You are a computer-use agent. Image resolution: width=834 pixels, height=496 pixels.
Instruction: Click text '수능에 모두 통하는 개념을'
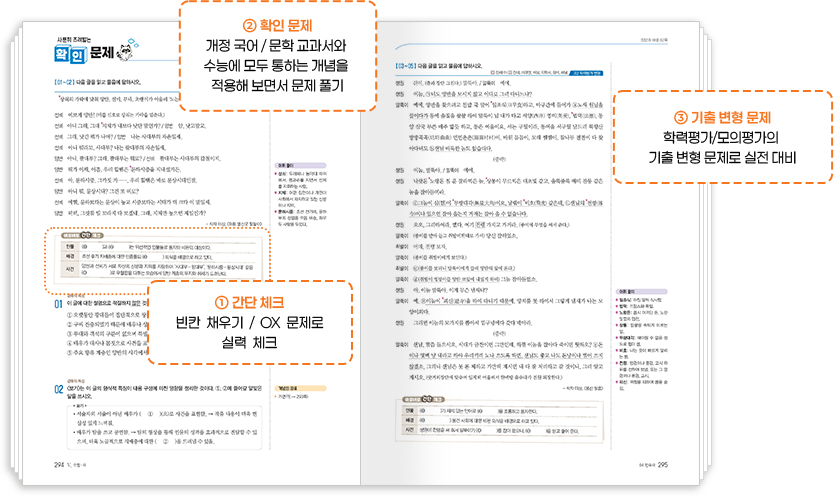[x=276, y=66]
